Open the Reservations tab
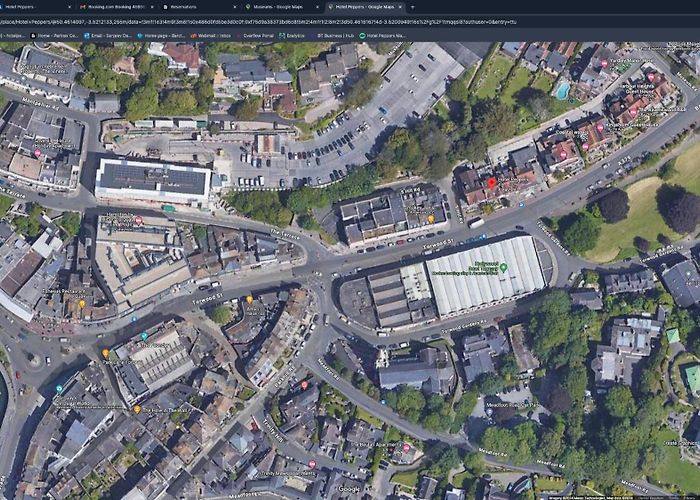This screenshot has height=500, width=700. 199,7
